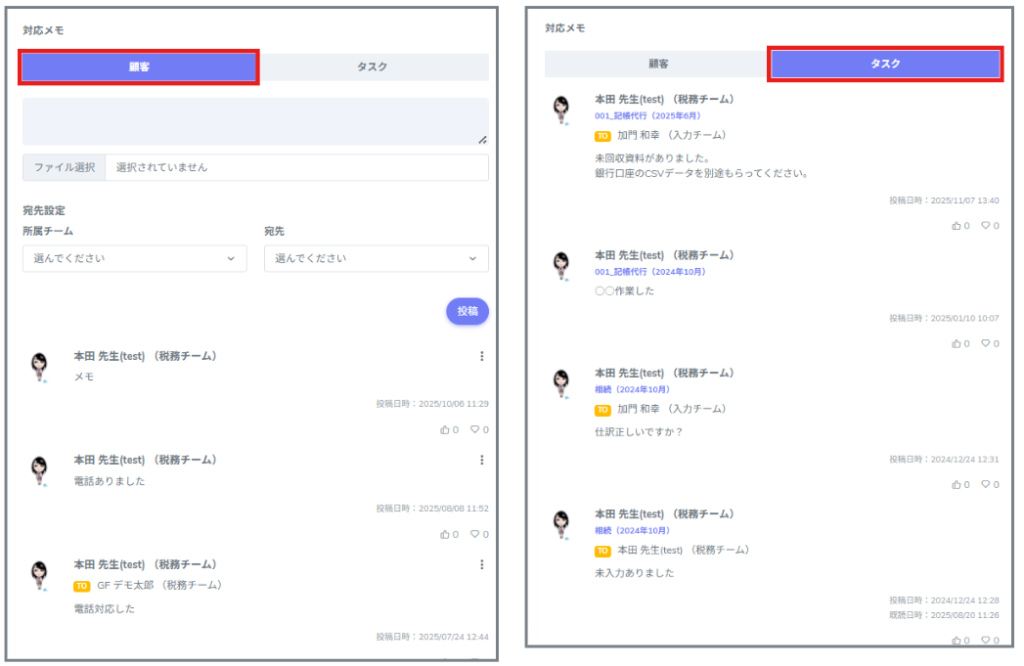Expand the 宛先 dropdown
1024x666 pixels.
(x=376, y=258)
